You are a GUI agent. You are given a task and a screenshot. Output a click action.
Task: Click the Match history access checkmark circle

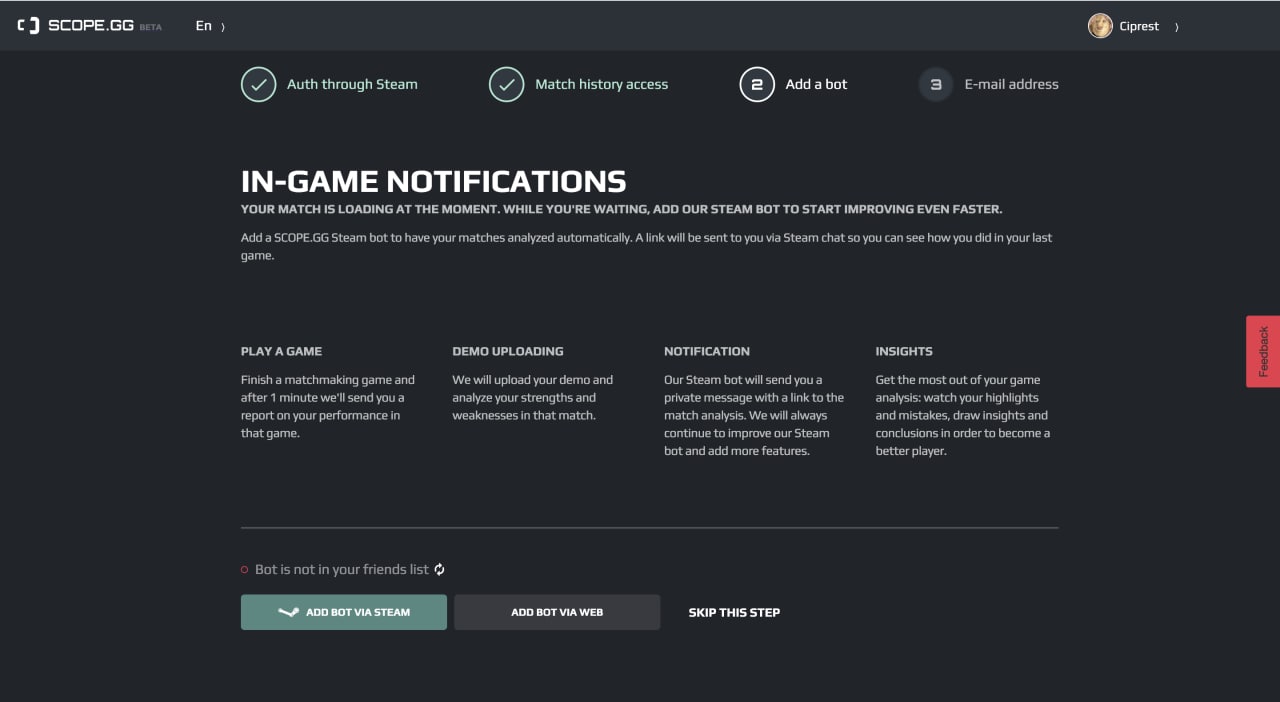pos(506,85)
